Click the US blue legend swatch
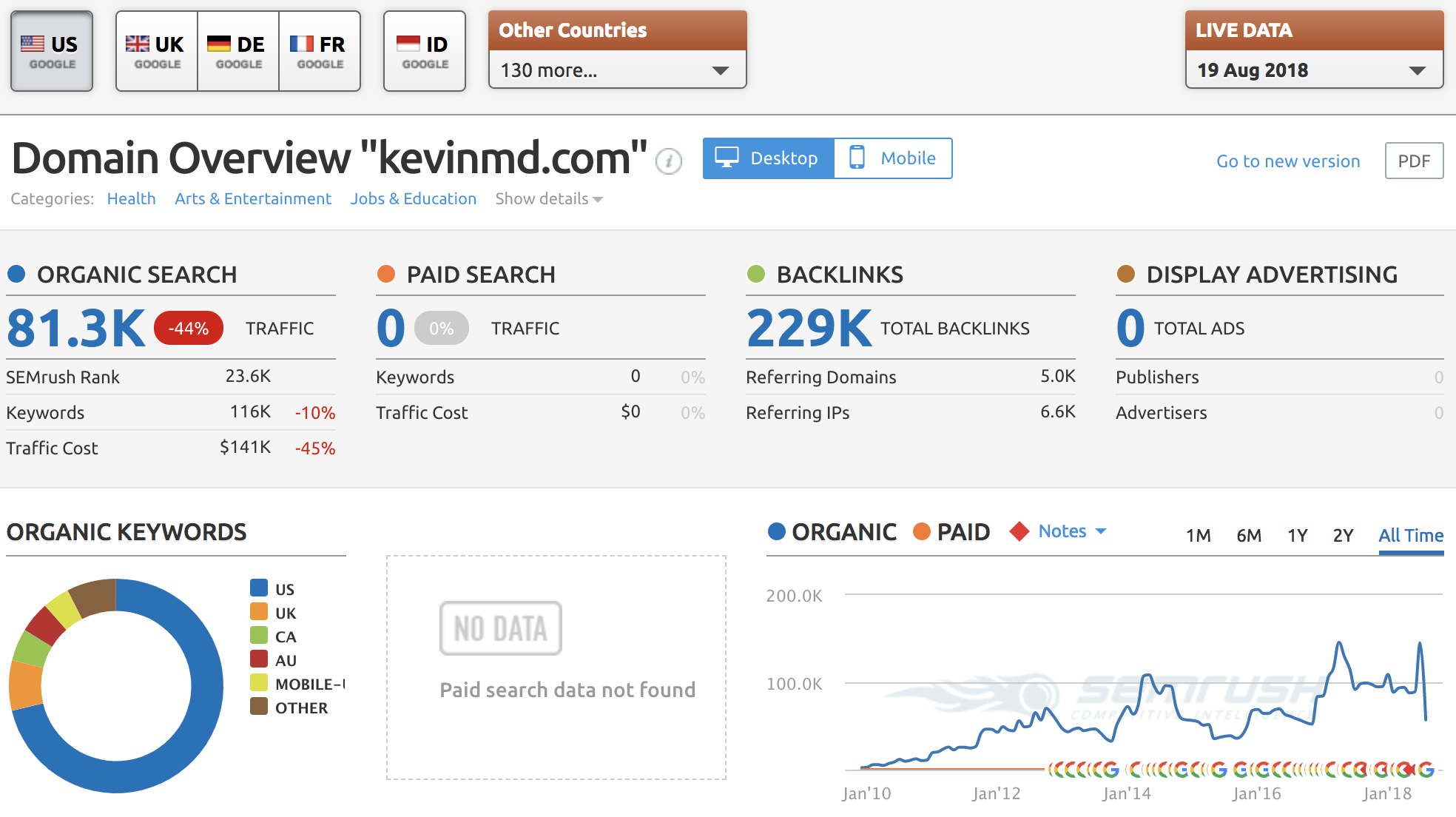The image size is (1456, 817). pyautogui.click(x=259, y=588)
